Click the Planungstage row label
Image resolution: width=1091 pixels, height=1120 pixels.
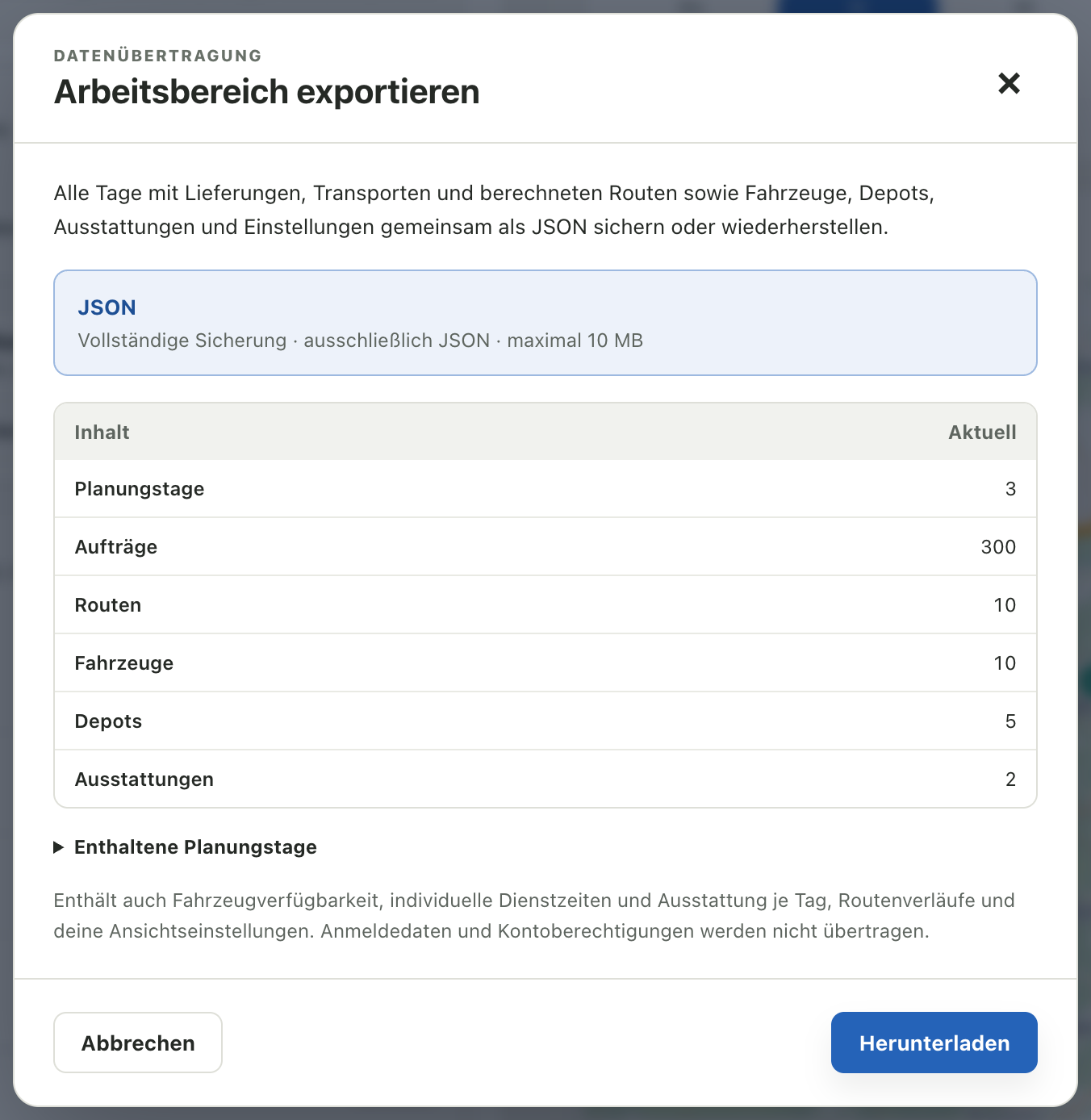[x=140, y=489]
